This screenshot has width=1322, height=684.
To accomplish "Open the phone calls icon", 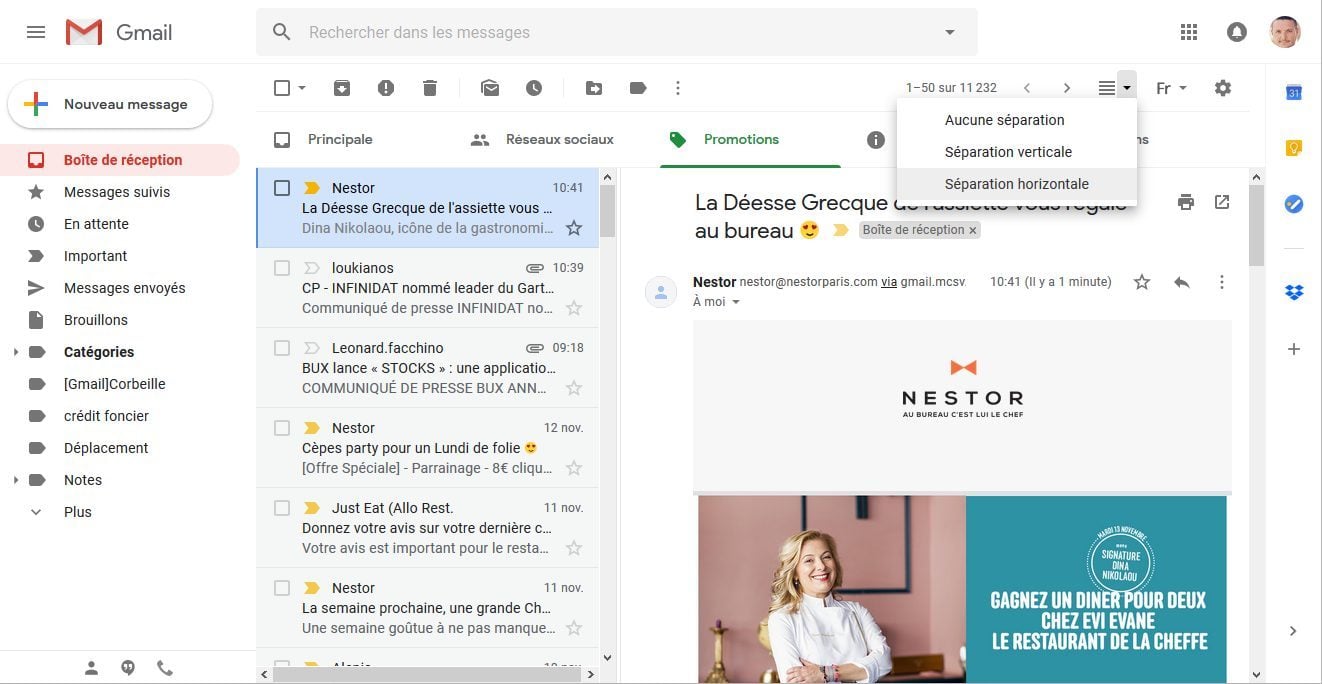I will click(x=164, y=667).
